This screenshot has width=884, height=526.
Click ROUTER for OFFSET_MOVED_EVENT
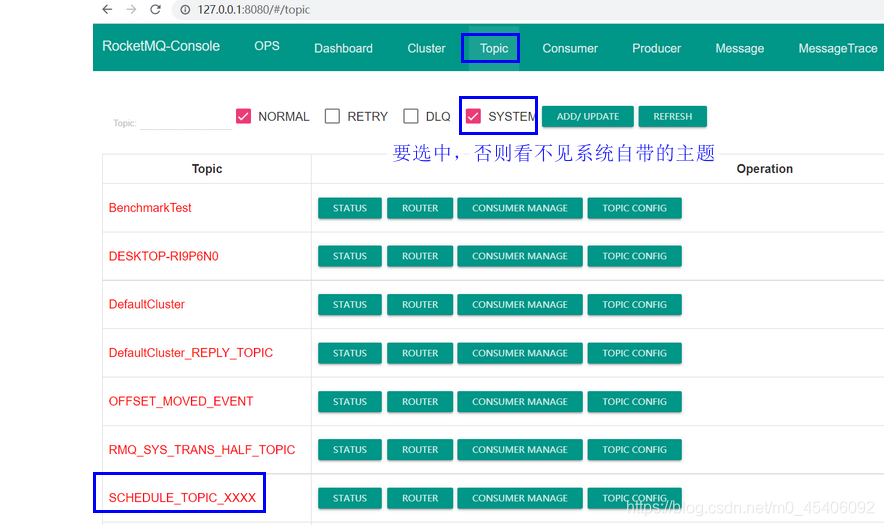point(420,401)
